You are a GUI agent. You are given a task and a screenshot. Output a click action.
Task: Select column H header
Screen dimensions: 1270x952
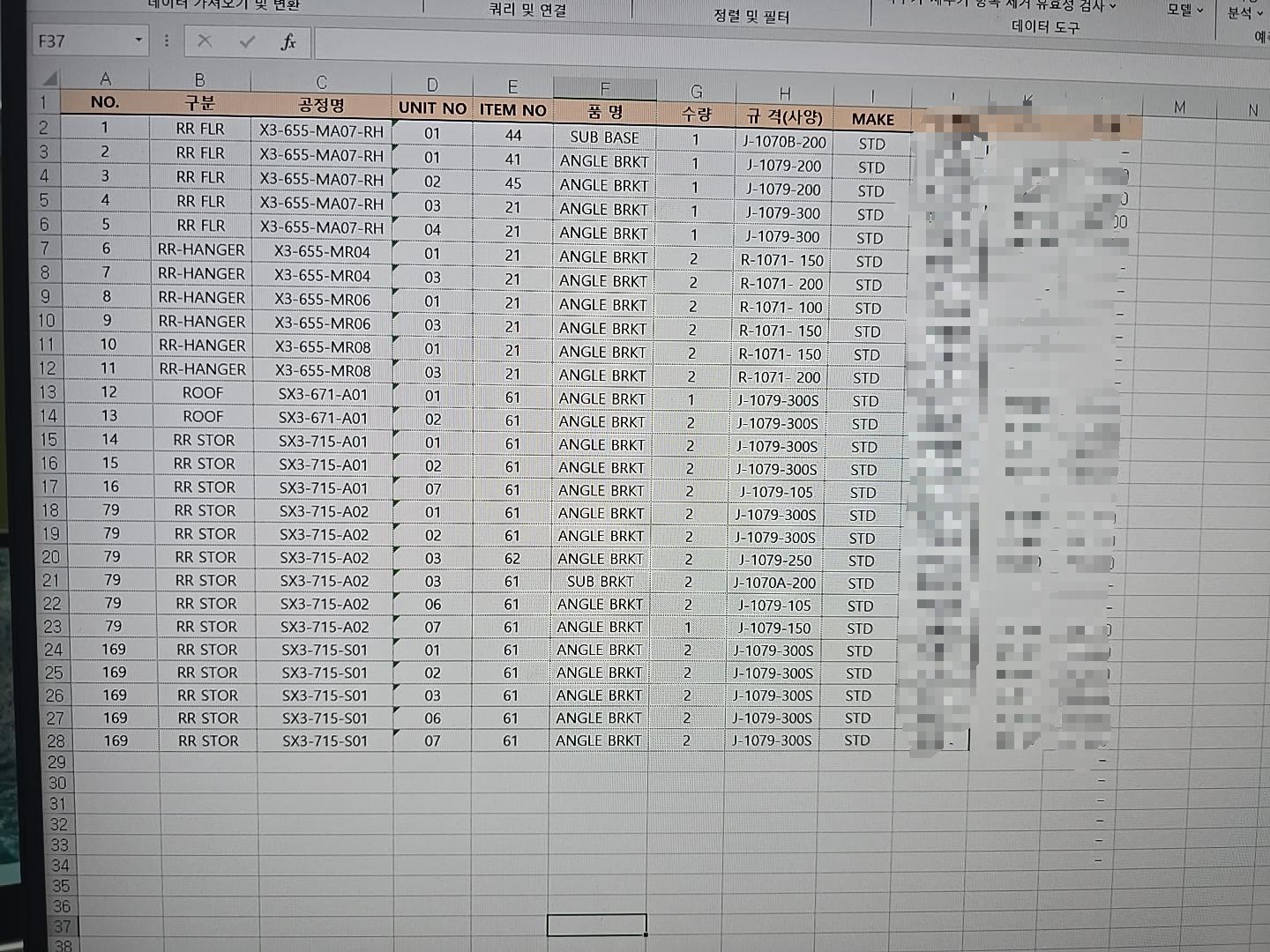point(784,92)
